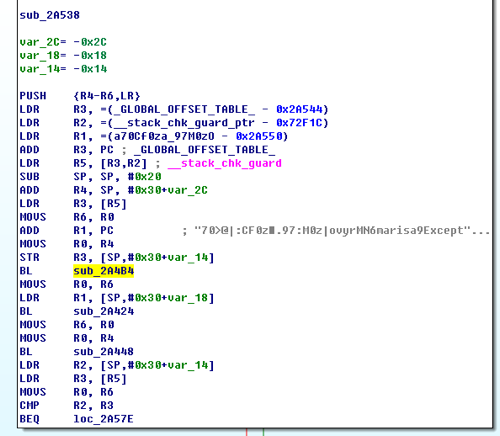Click the var_18 operand in the LDR R1 line
This screenshot has height=436, width=500.
click(187, 298)
